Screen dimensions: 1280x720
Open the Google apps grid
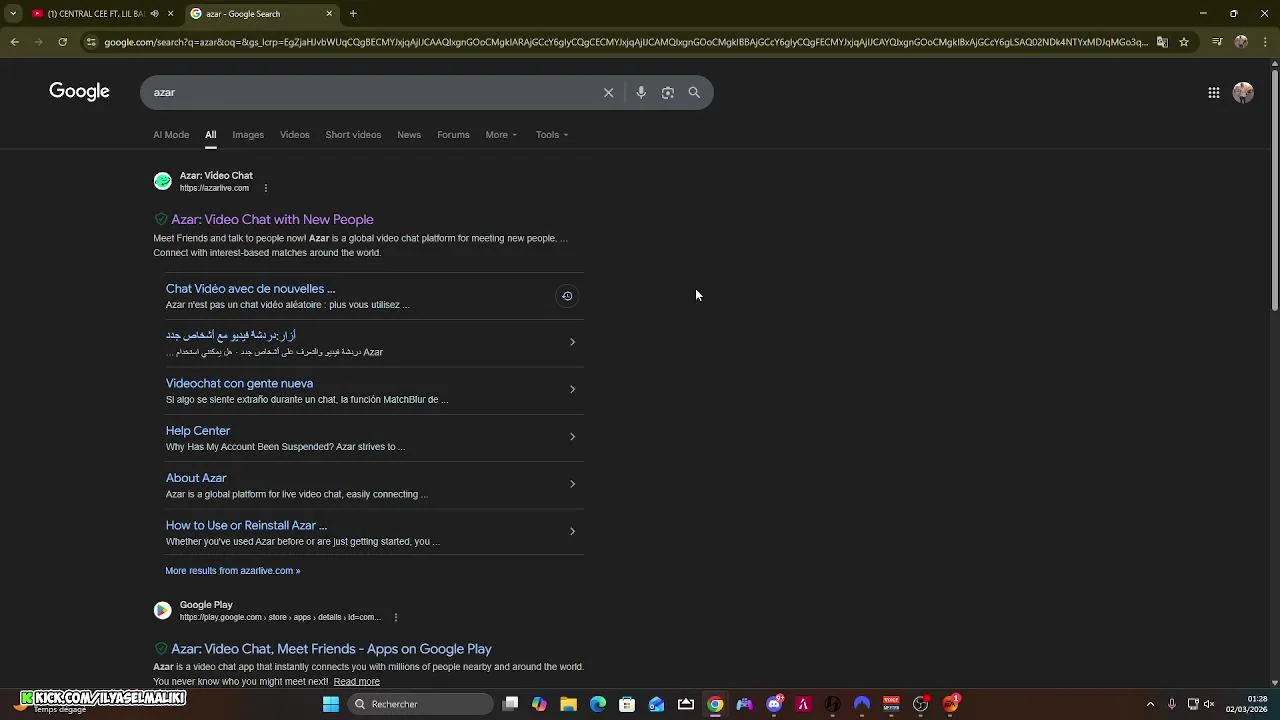click(1213, 92)
